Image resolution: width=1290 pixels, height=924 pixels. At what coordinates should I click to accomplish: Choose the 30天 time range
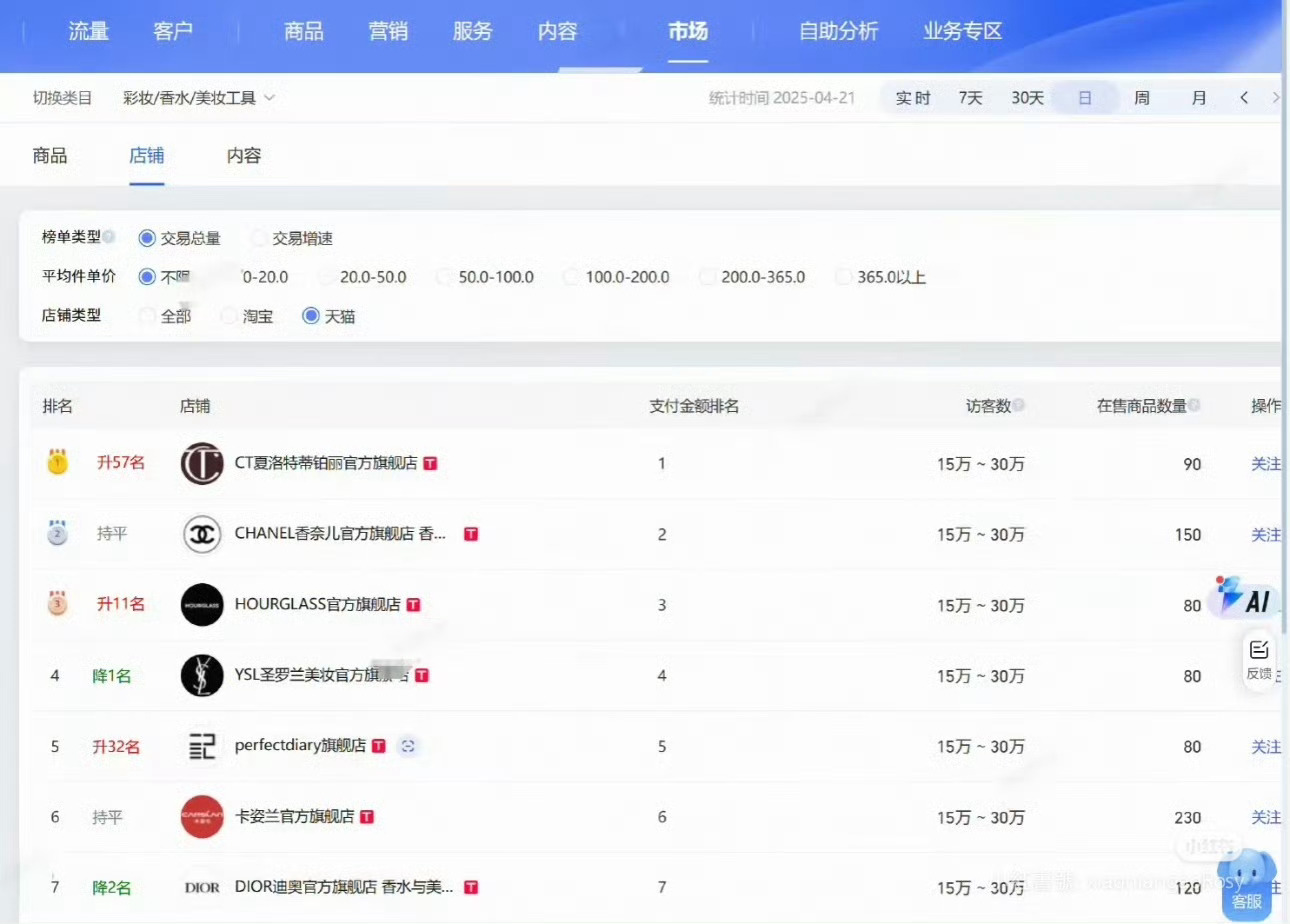(x=1028, y=98)
